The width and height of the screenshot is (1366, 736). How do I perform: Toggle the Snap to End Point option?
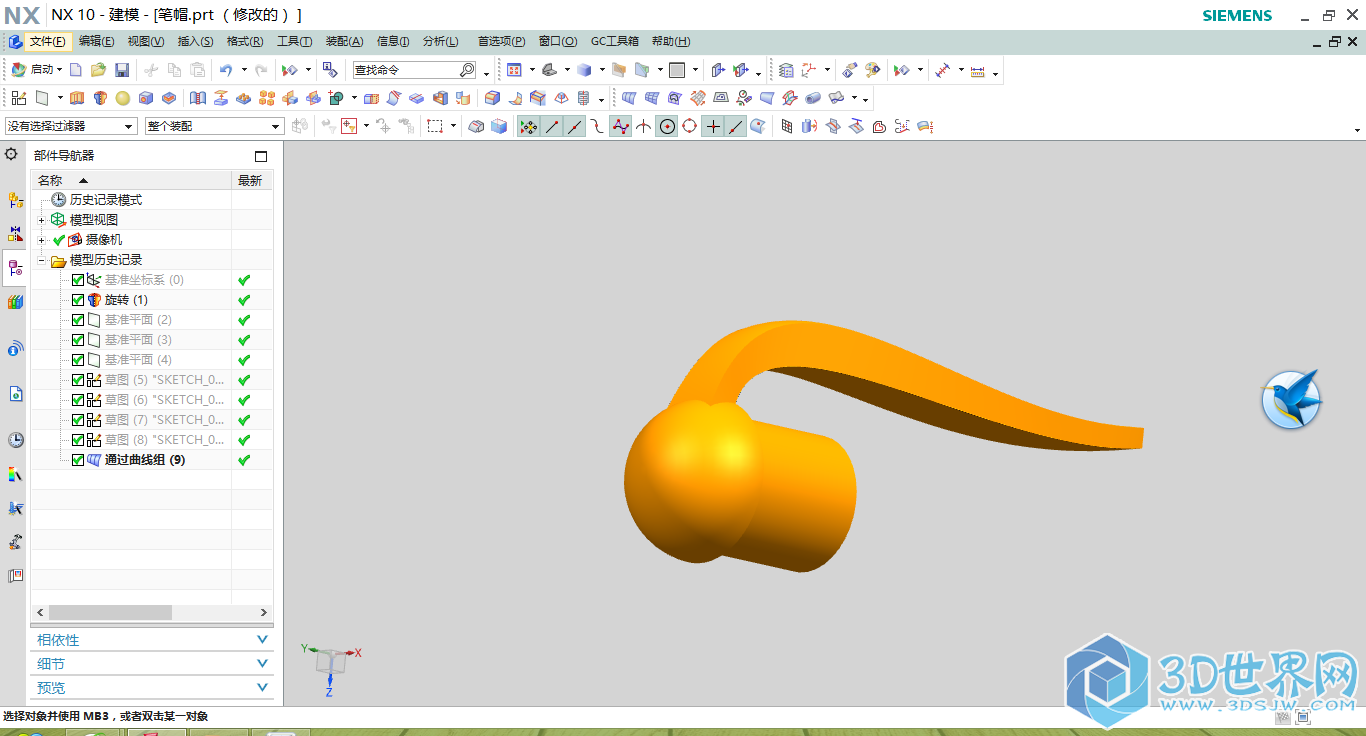[x=551, y=126]
